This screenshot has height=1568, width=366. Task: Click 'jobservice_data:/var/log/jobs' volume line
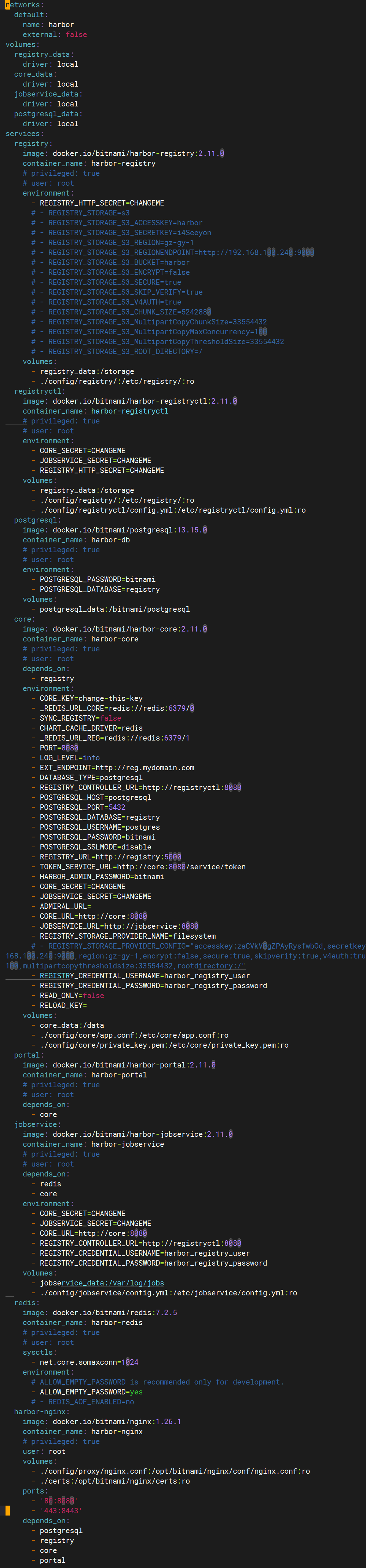pyautogui.click(x=97, y=1283)
